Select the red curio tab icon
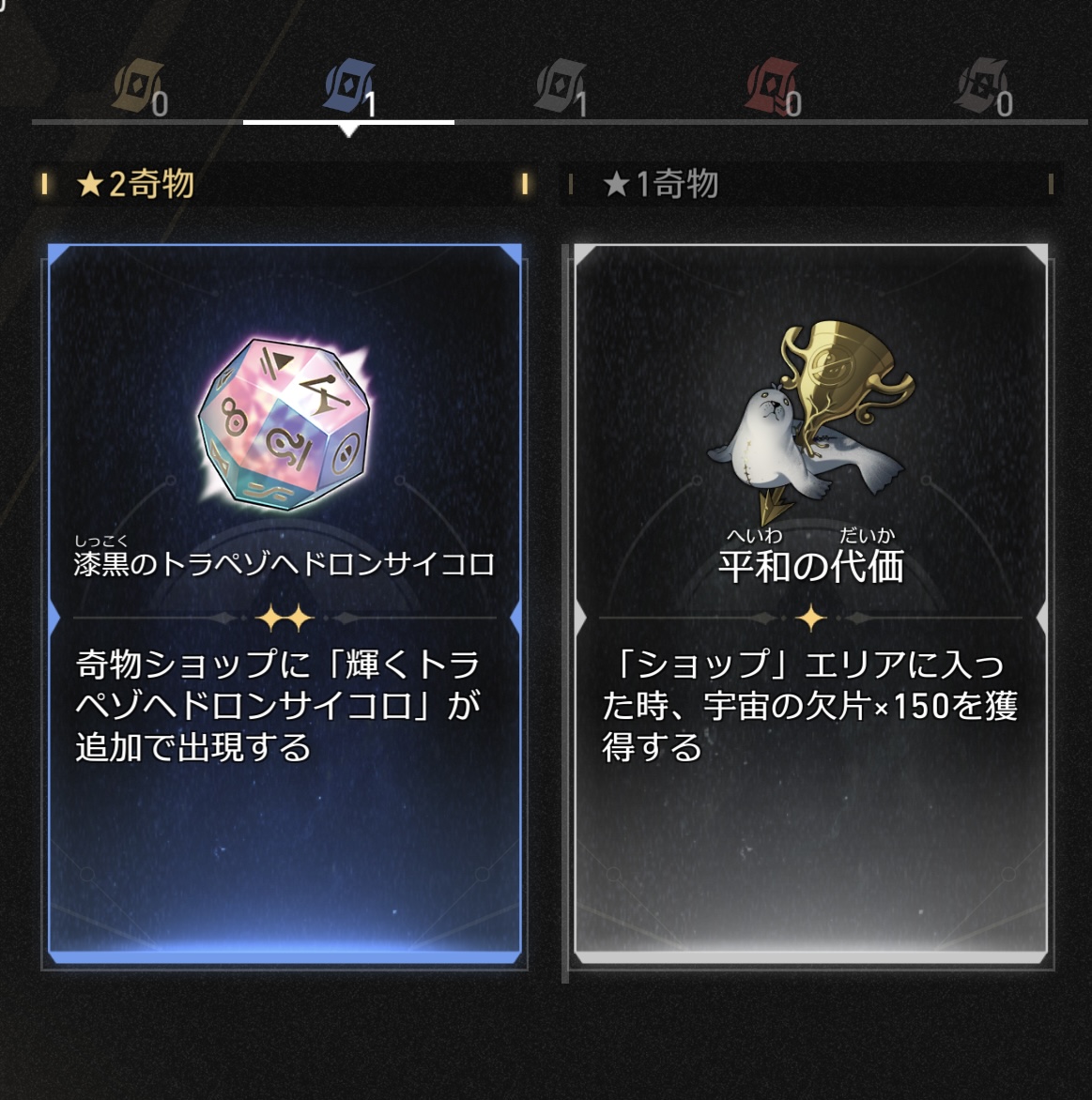Viewport: 1092px width, 1100px height. [771, 85]
